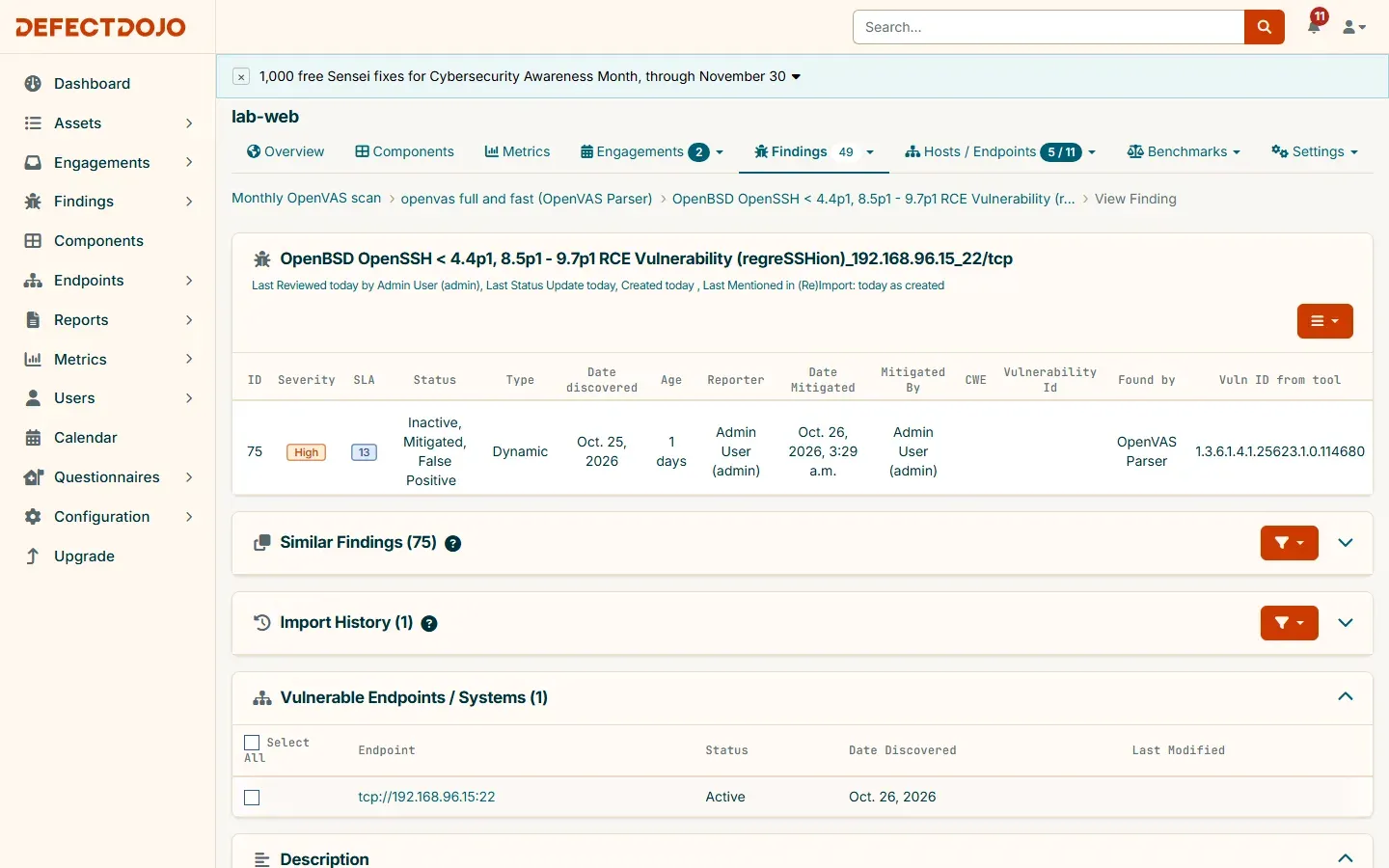
Task: Switch to the product Metrics tab
Action: [x=517, y=151]
